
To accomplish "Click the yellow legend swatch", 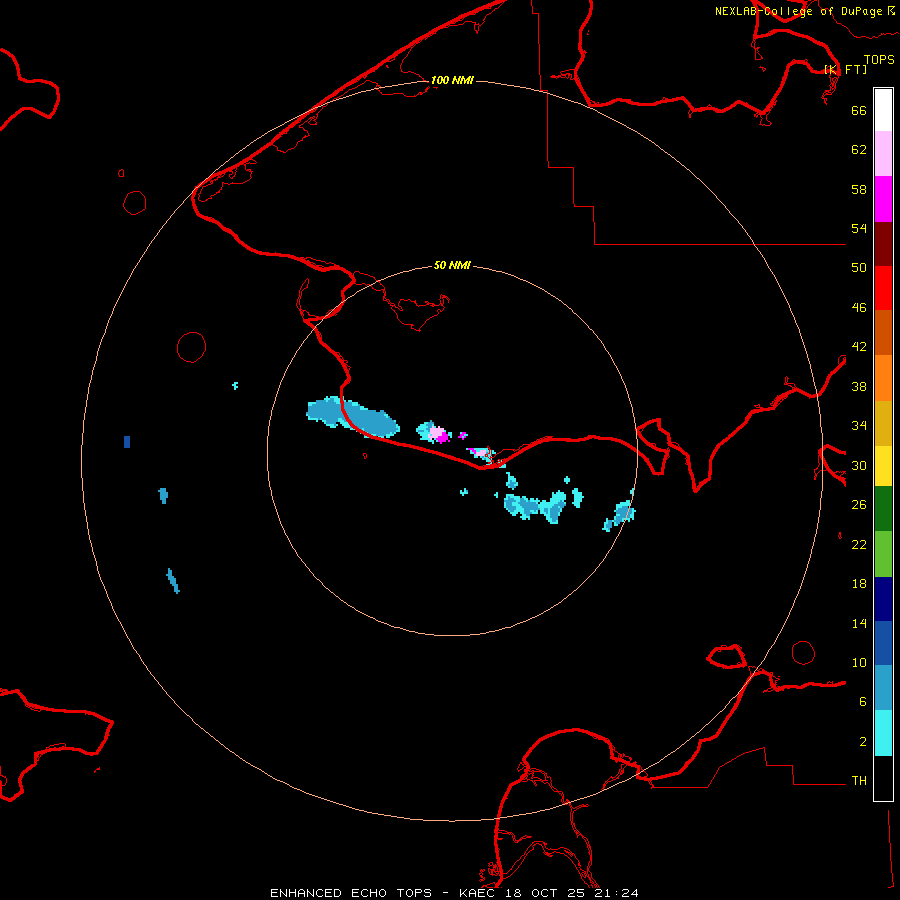I will tap(883, 465).
